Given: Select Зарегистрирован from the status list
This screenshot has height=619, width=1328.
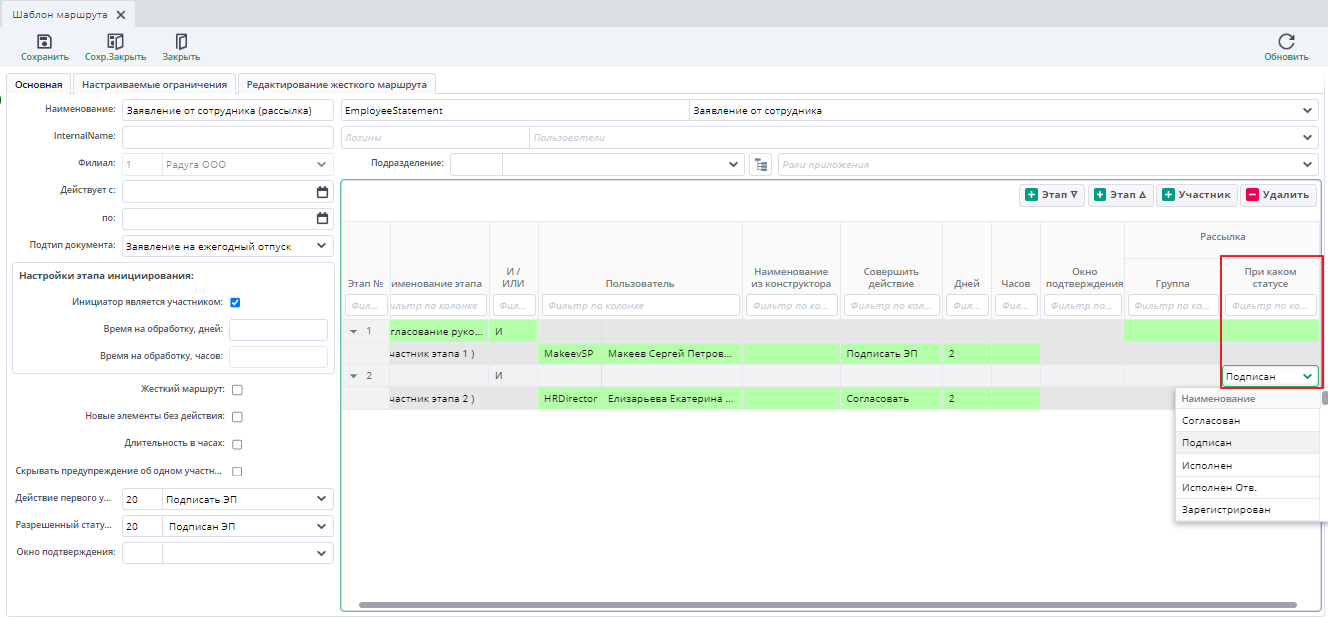Looking at the screenshot, I should pyautogui.click(x=1226, y=510).
